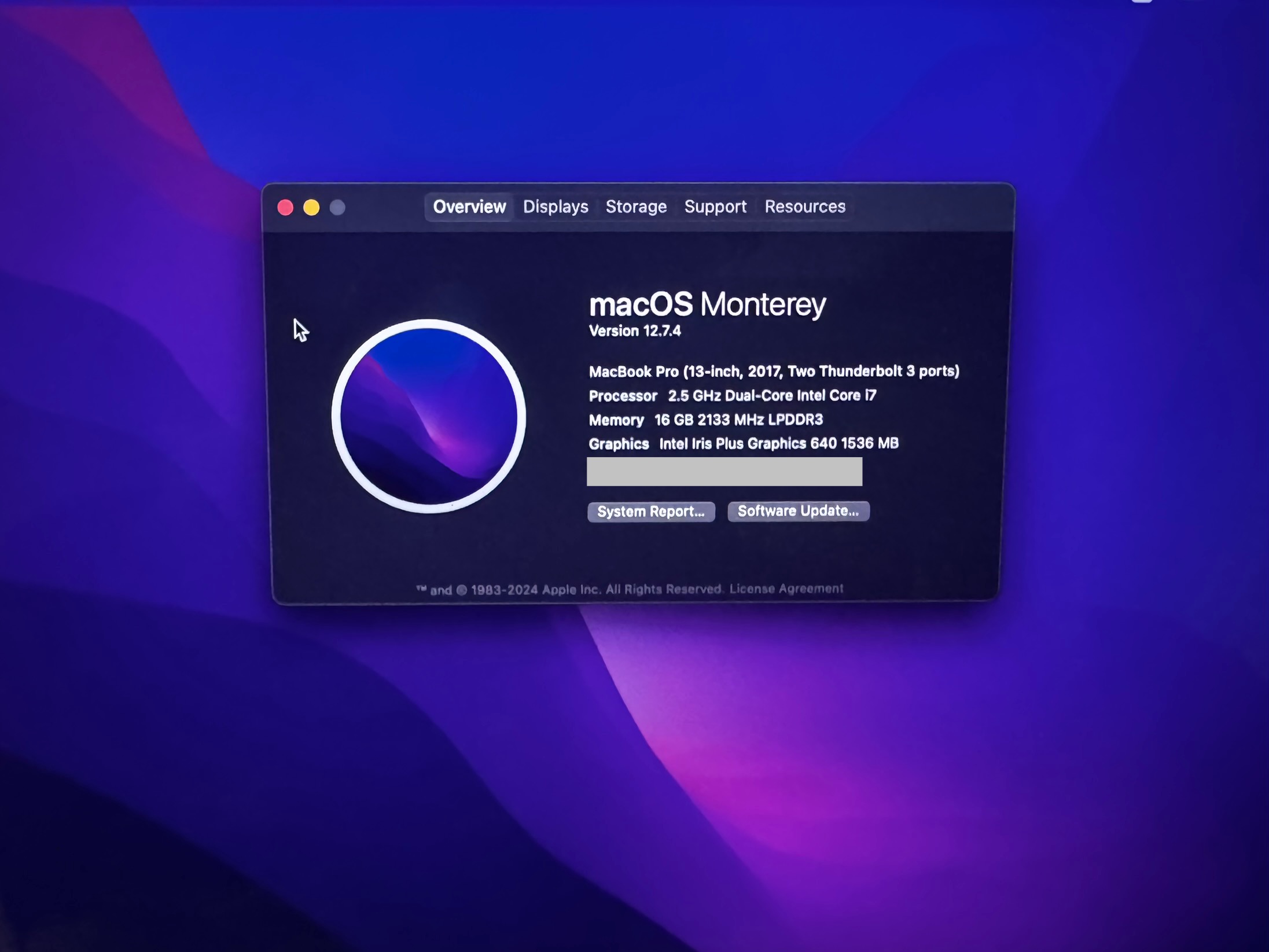Click the macOS Monterey title
Screen dimensions: 1269x952
[x=707, y=304]
